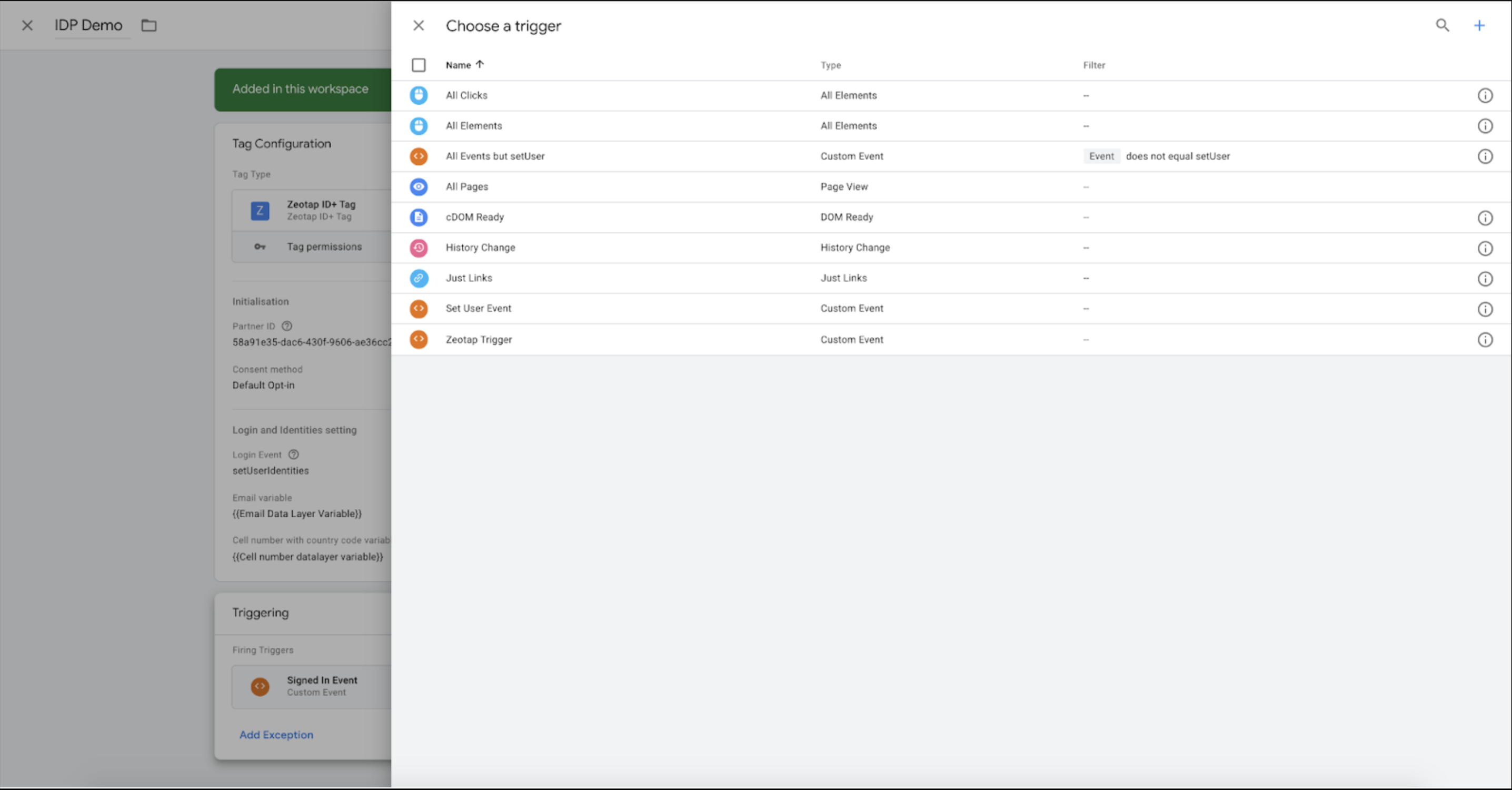Close the Choose a trigger panel
The height and width of the screenshot is (790, 1512).
pyautogui.click(x=419, y=25)
